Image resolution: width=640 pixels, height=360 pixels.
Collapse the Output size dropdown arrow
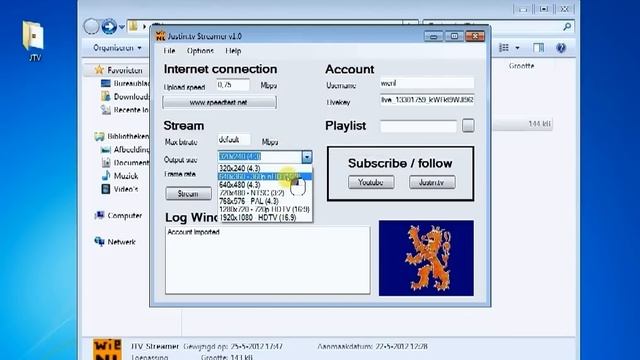coord(307,157)
